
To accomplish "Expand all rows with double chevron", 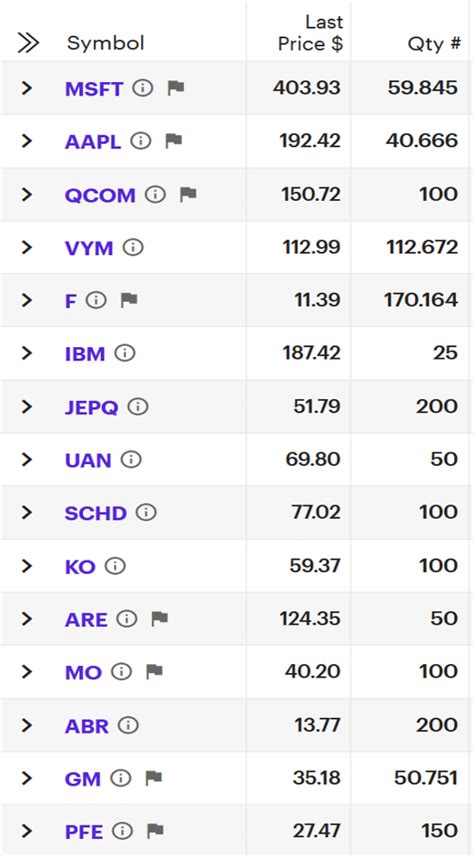I will [x=28, y=43].
